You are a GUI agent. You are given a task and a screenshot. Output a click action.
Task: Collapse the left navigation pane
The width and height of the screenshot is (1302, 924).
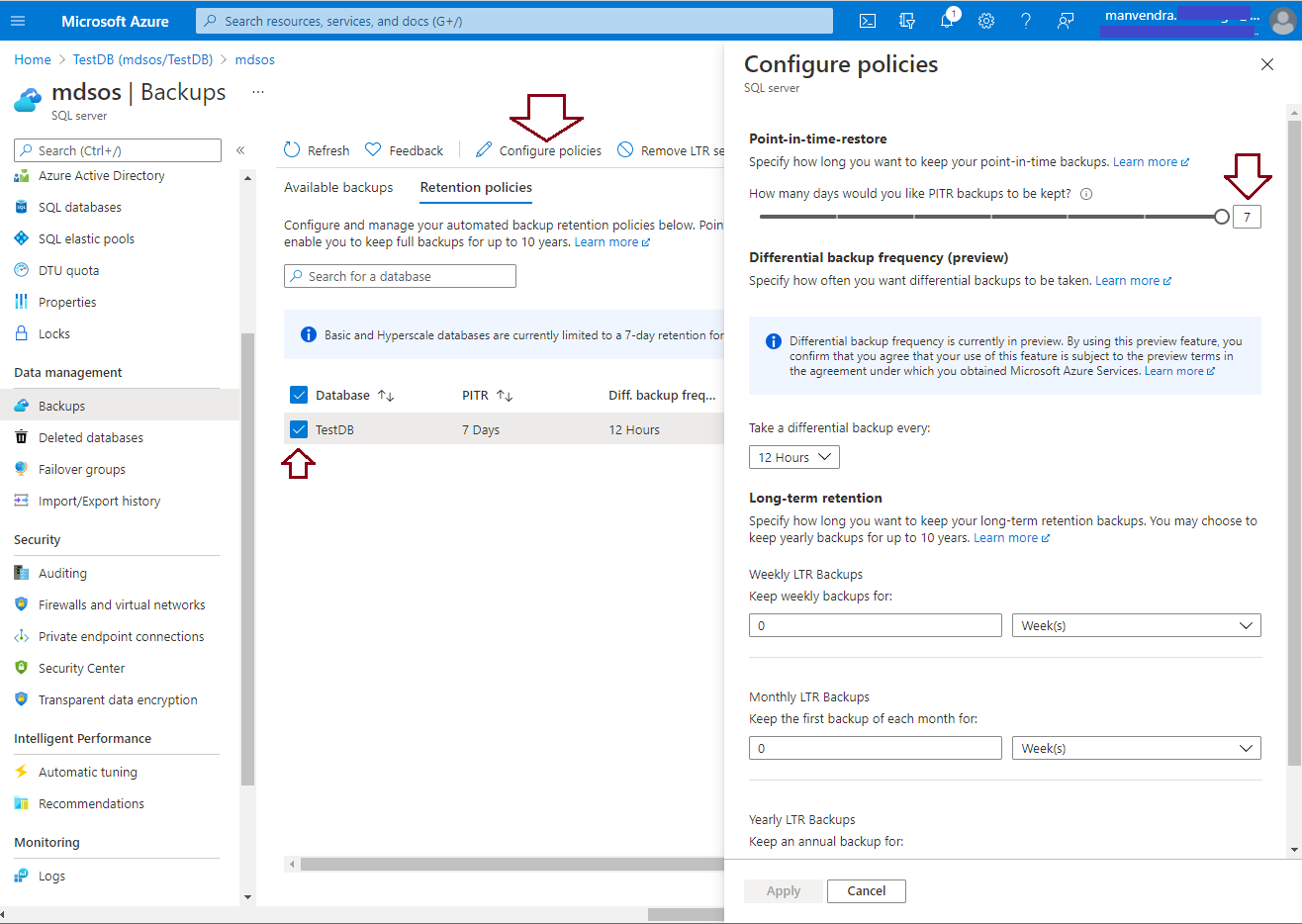(x=240, y=150)
